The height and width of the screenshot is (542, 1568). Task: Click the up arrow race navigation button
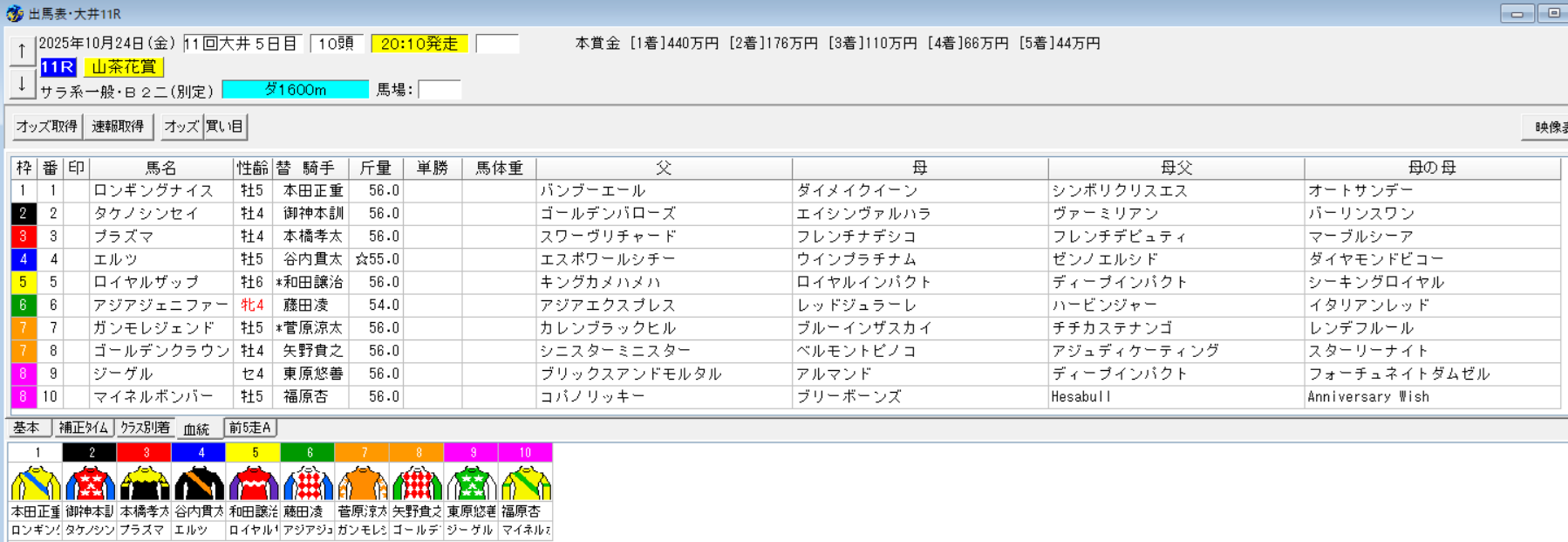pyautogui.click(x=22, y=51)
